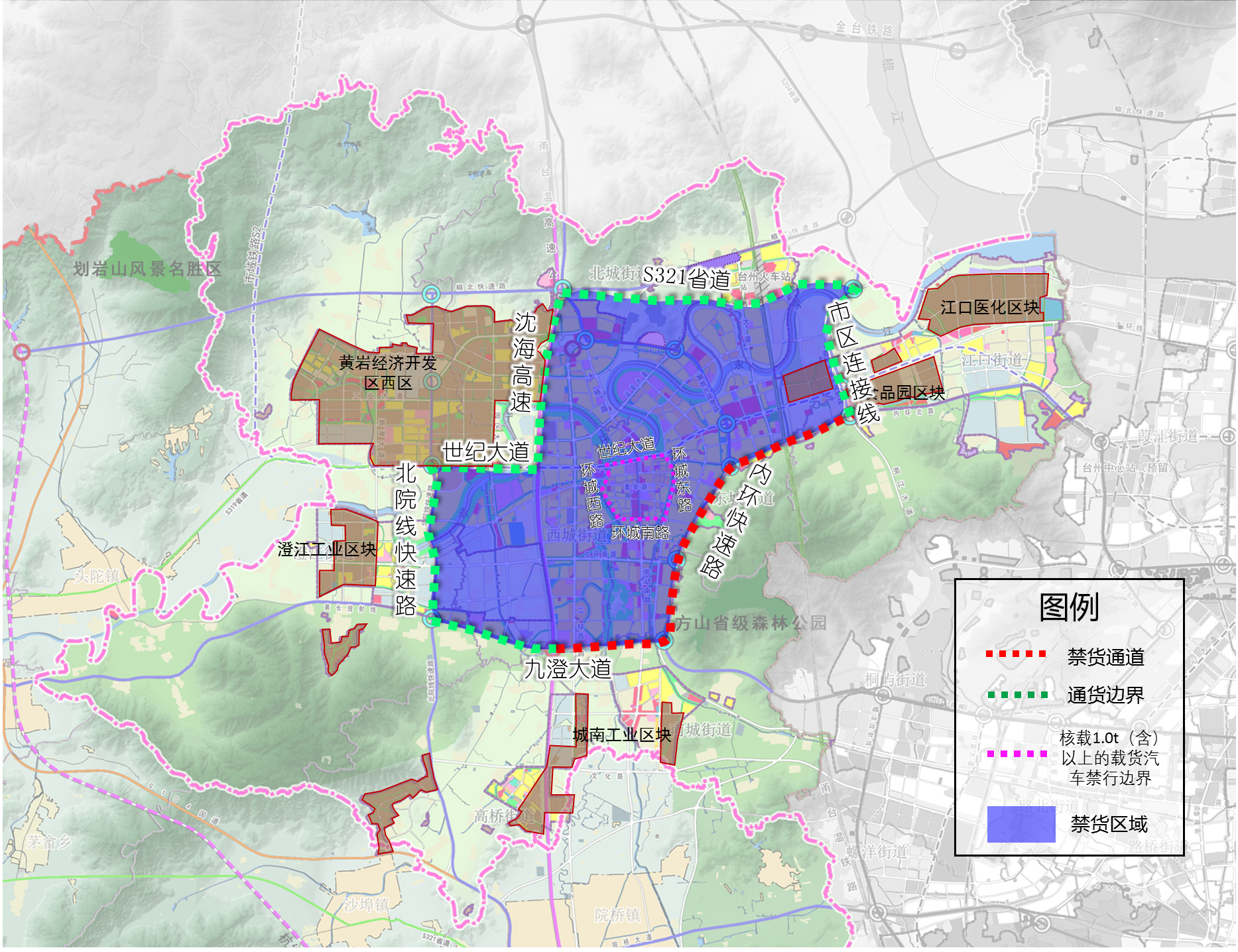Click the blue 禁货区域 legend rectangle

pos(1021,824)
